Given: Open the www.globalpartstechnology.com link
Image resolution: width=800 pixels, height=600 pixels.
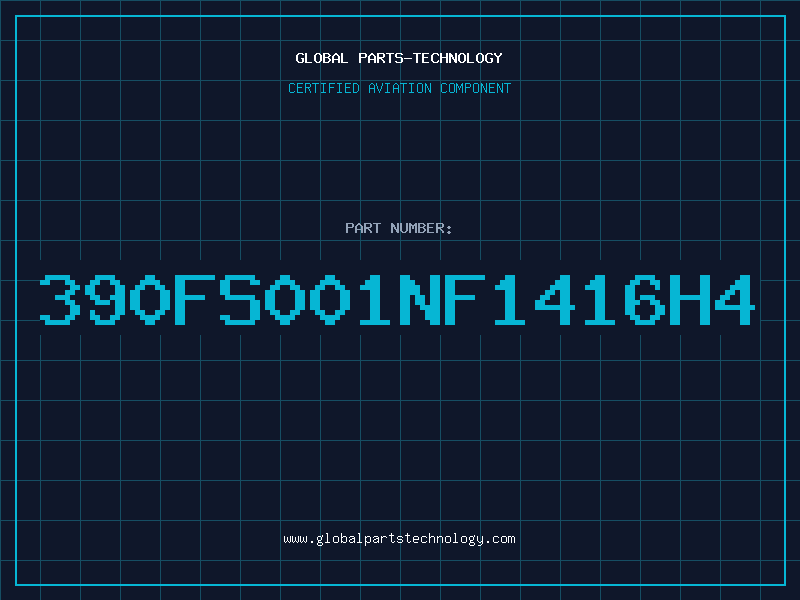Looking at the screenshot, I should coord(399,539).
